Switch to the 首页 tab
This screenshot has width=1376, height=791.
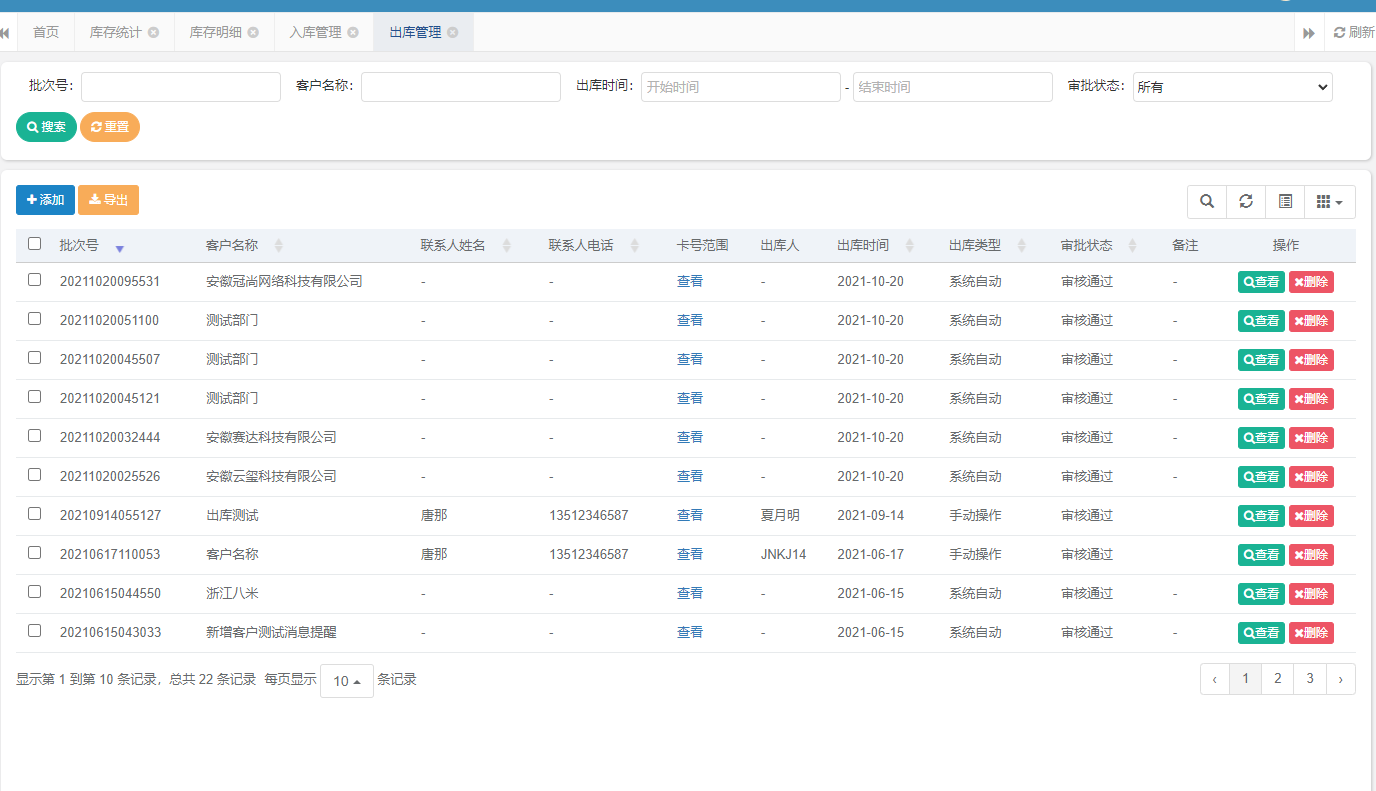click(46, 32)
